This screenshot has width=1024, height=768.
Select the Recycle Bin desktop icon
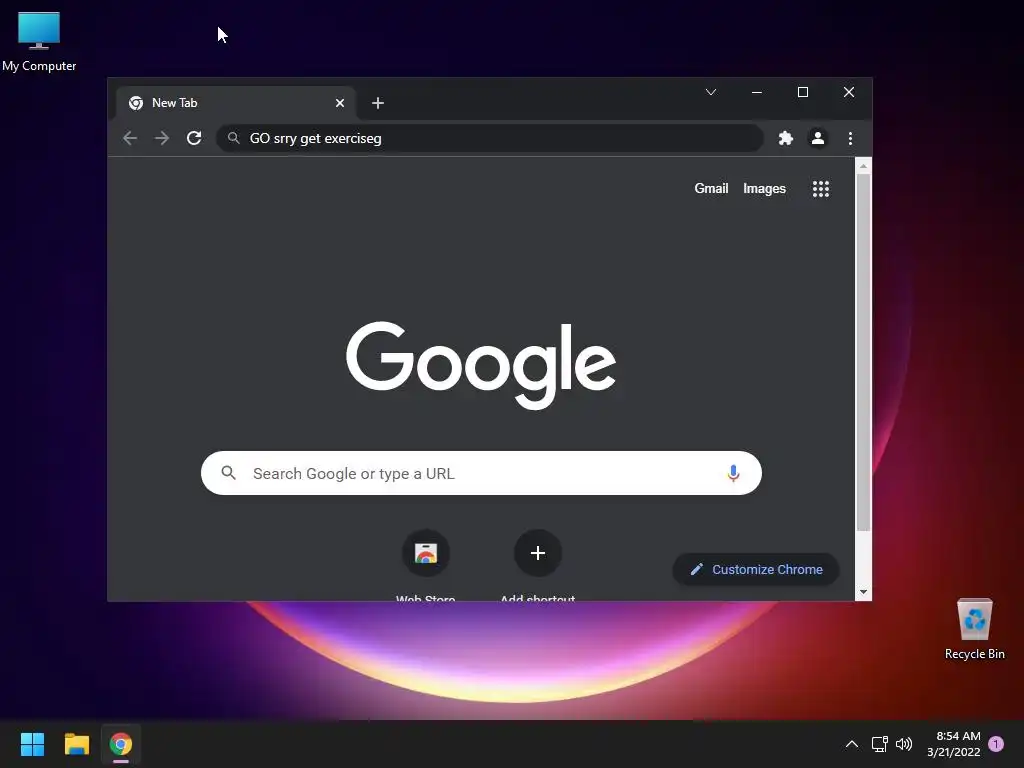pos(974,630)
